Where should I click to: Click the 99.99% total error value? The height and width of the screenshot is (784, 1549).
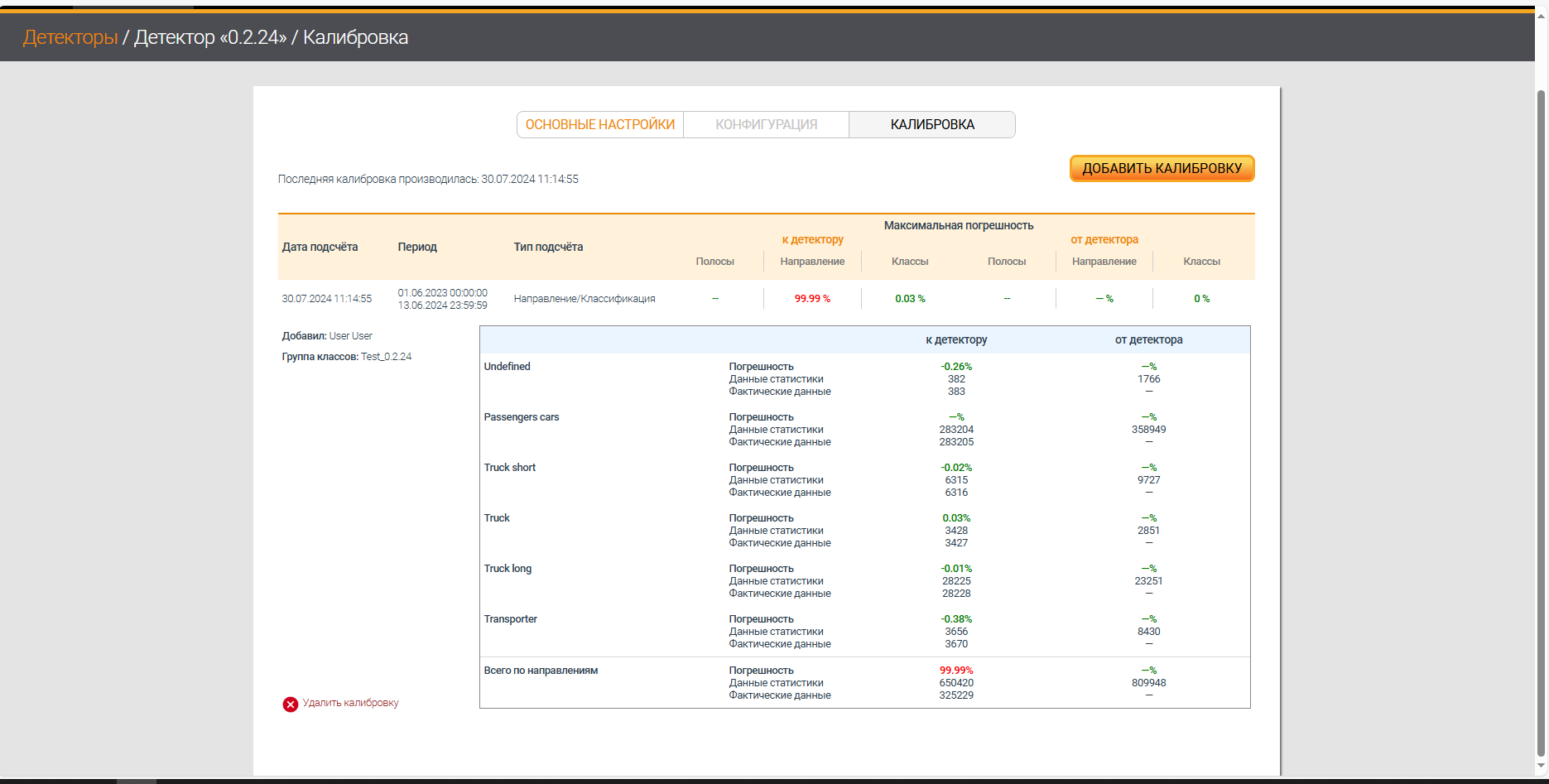pyautogui.click(x=956, y=671)
